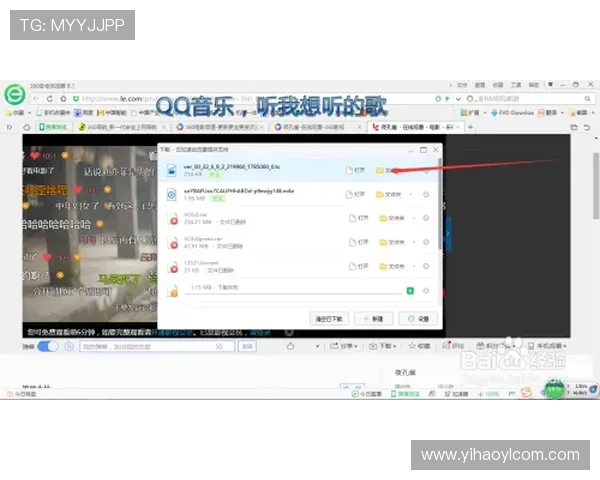Click the deleted-file icon of 43.91 MB row
Screen dimensions: 600x480
(x=173, y=243)
